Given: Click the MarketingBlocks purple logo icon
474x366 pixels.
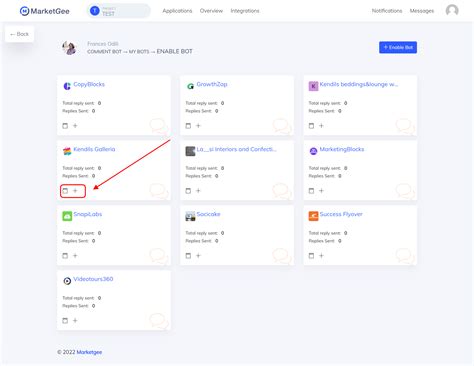Looking at the screenshot, I should (313, 151).
